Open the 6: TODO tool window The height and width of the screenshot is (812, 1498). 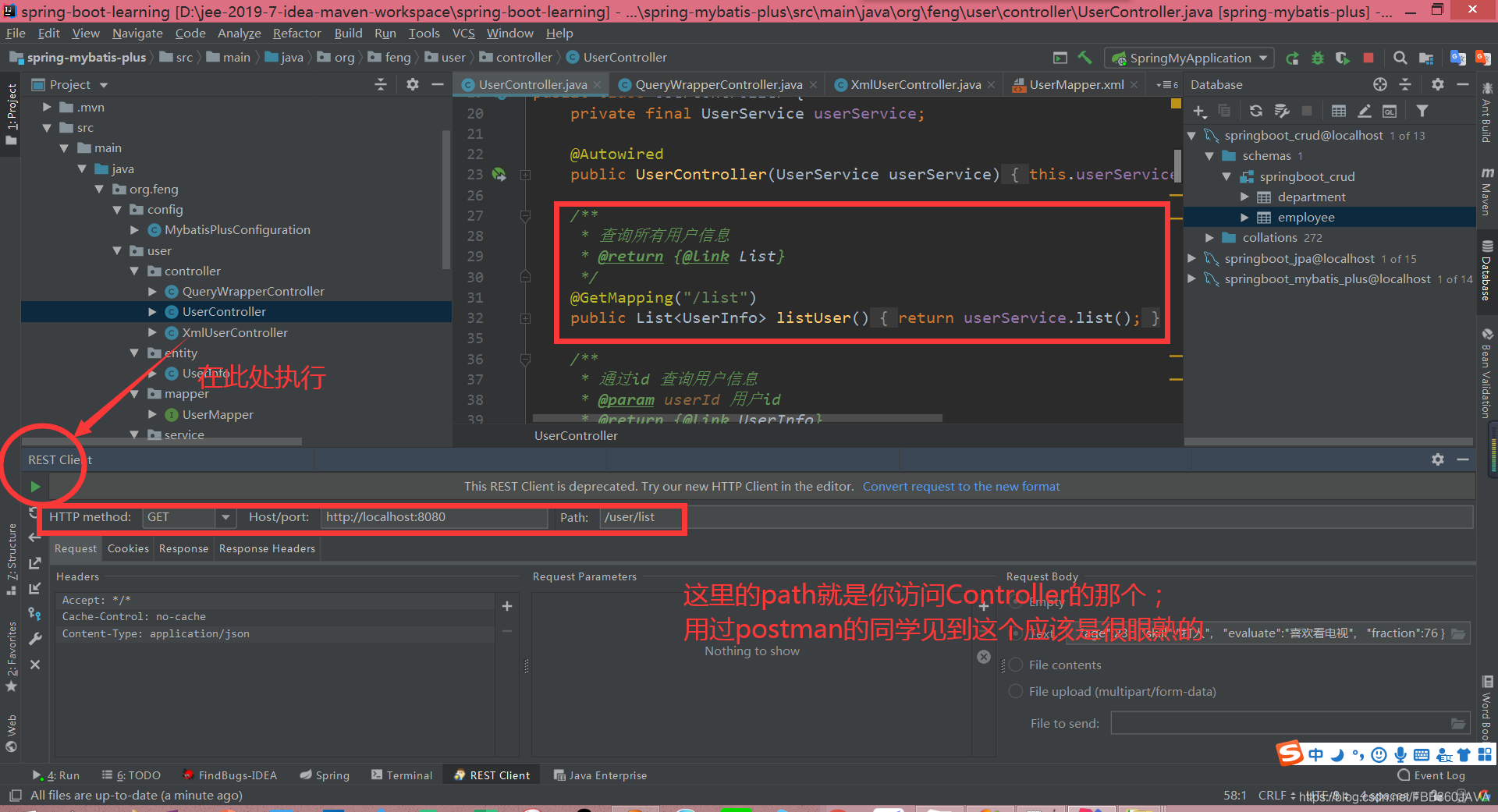click(x=131, y=775)
